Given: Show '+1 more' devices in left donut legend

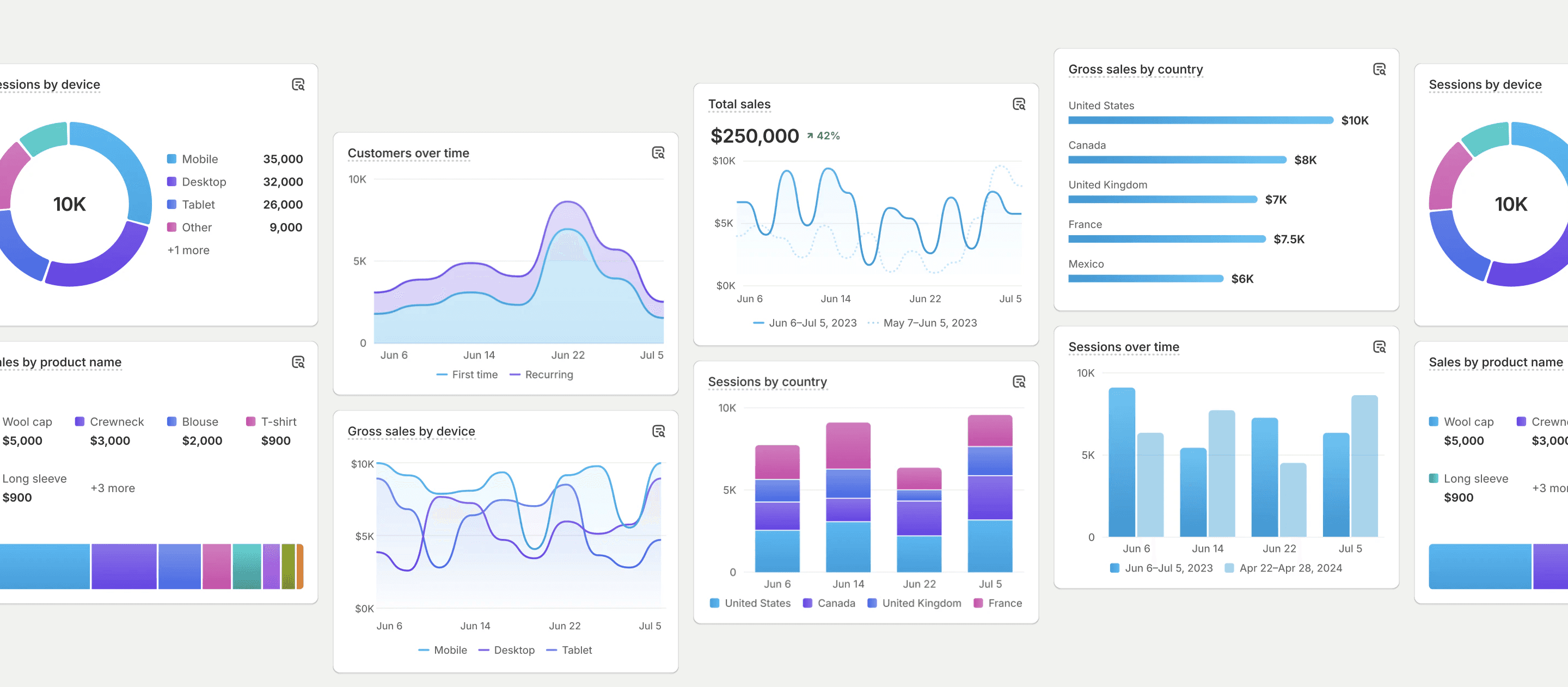Looking at the screenshot, I should pyautogui.click(x=188, y=250).
